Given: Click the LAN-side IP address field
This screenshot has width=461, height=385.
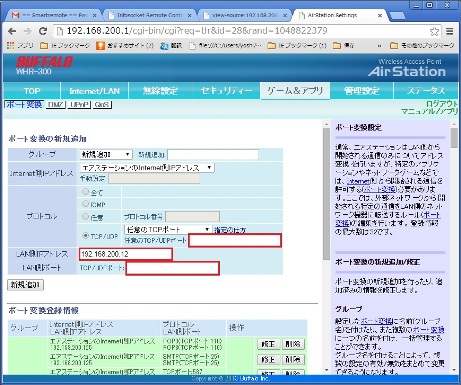Looking at the screenshot, I should [x=126, y=254].
